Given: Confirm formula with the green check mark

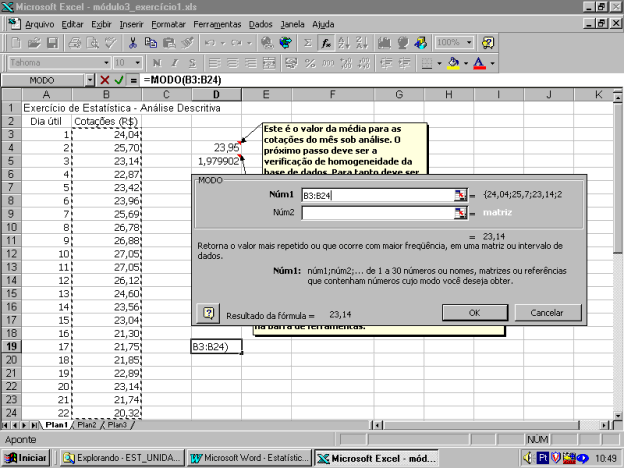Looking at the screenshot, I should pos(120,79).
